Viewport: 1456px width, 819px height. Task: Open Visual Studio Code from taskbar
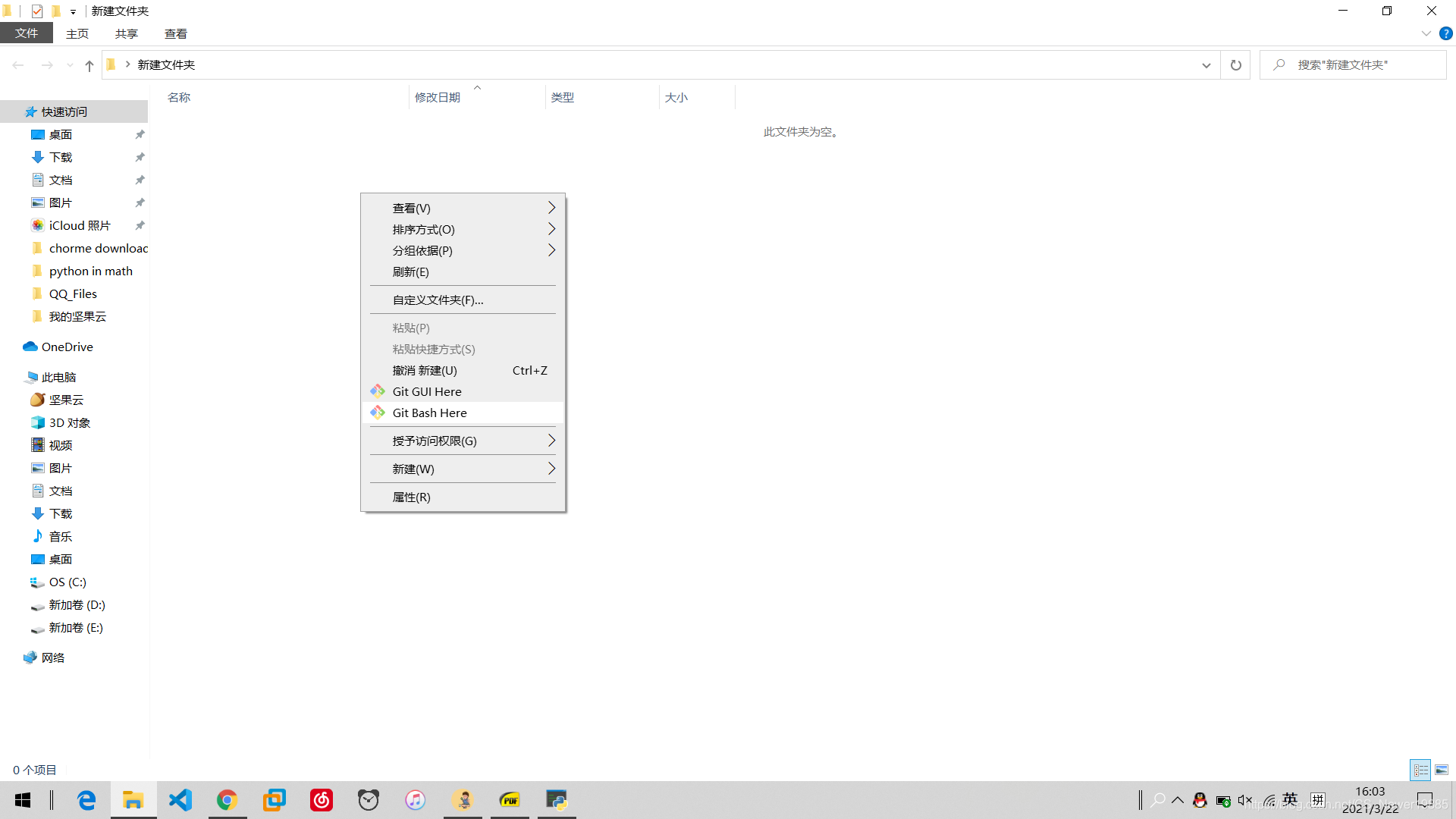coord(180,799)
